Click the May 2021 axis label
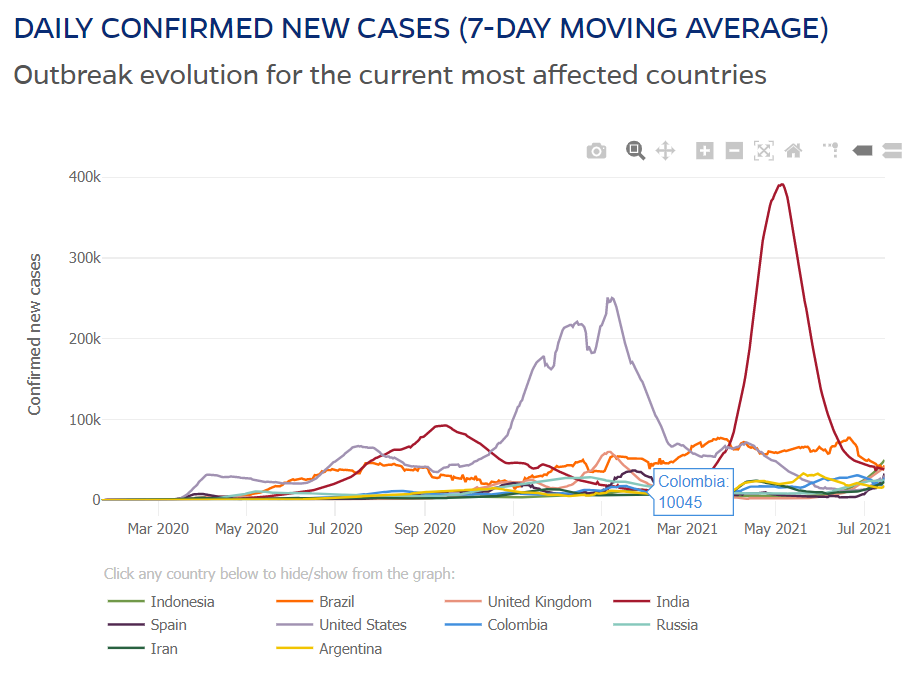Screen dimensions: 921x676 775,529
